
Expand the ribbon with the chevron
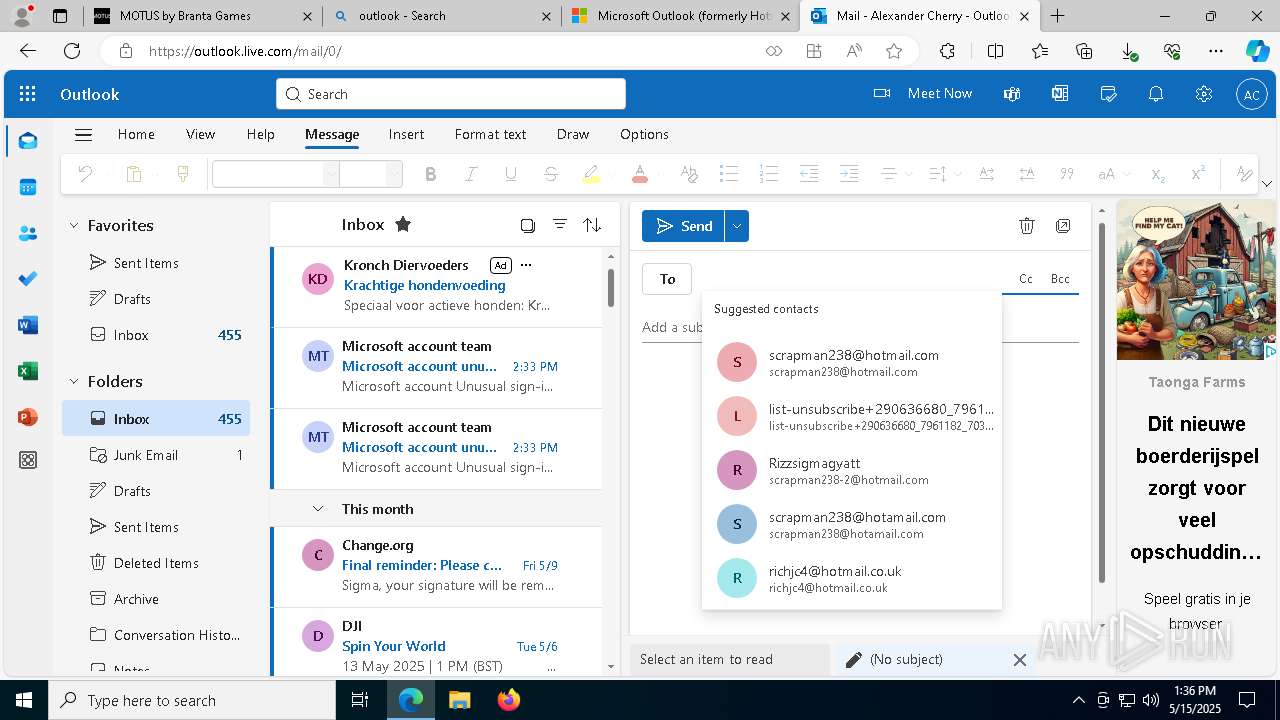click(x=1267, y=184)
